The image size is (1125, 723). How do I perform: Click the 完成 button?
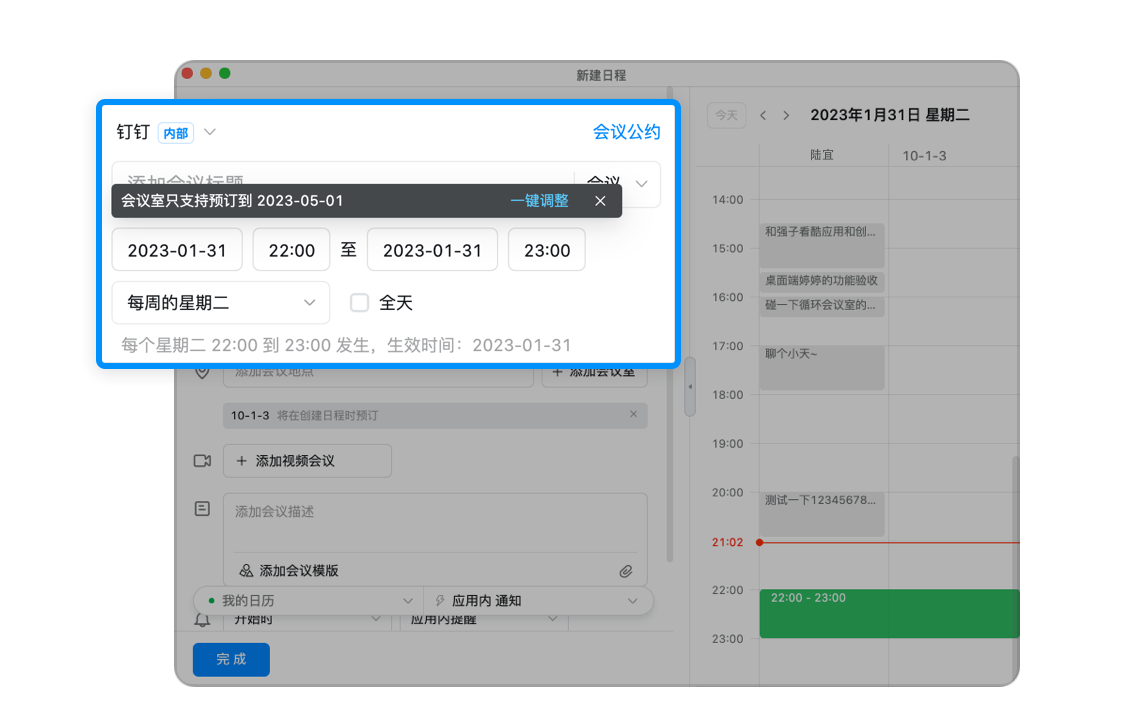tap(231, 660)
